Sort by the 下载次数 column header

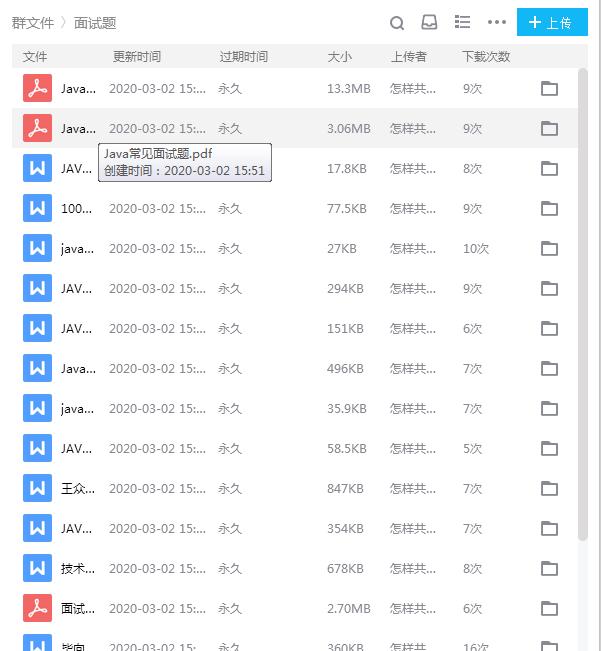[485, 57]
